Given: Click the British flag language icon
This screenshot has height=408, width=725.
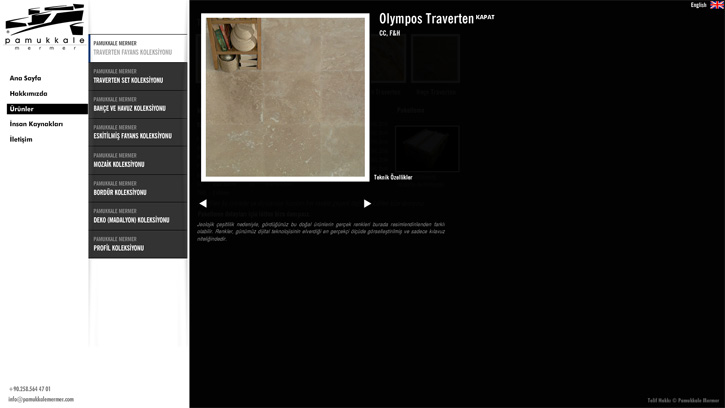Looking at the screenshot, I should click(717, 5).
